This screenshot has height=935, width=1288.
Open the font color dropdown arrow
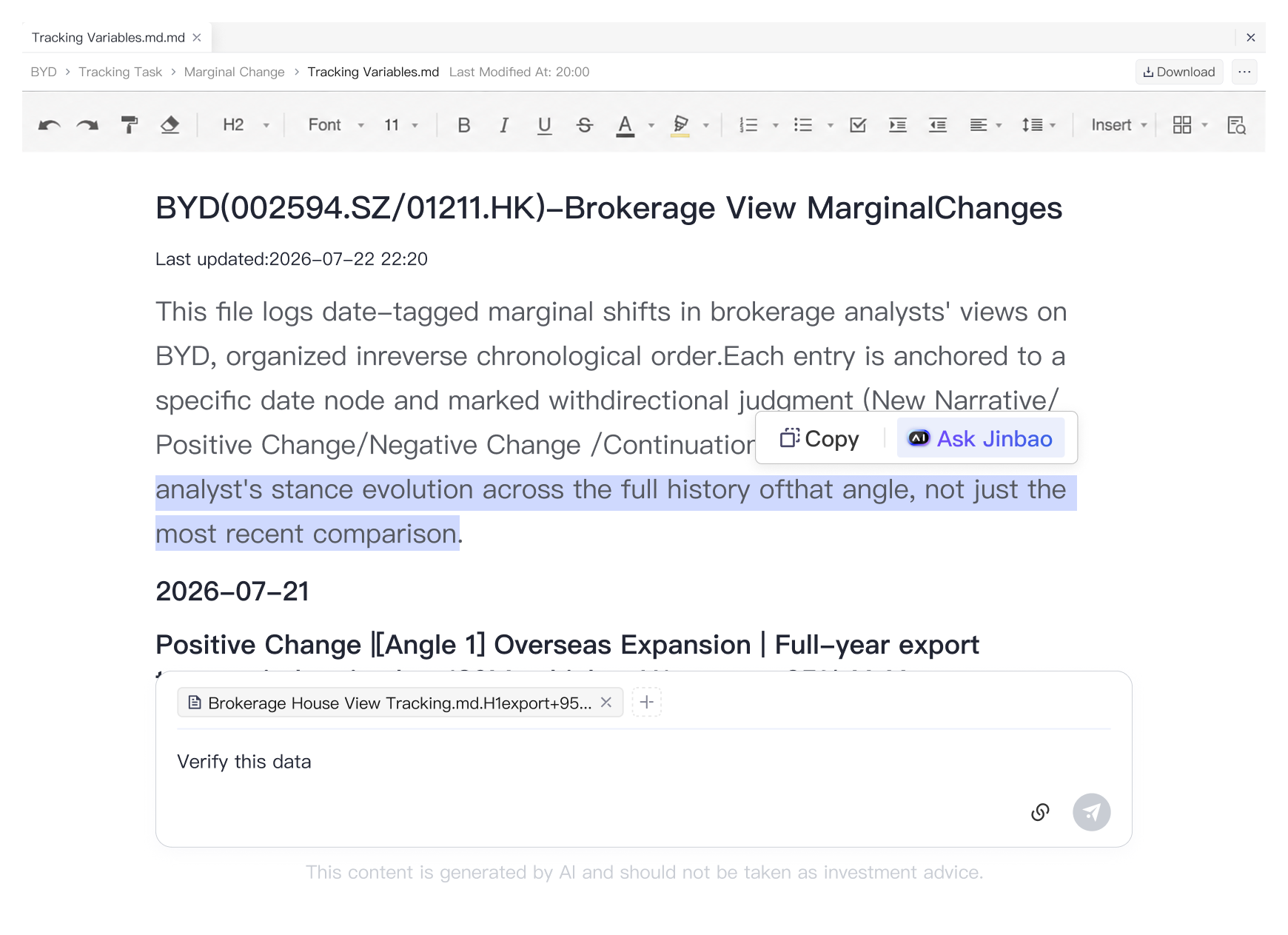point(651,126)
